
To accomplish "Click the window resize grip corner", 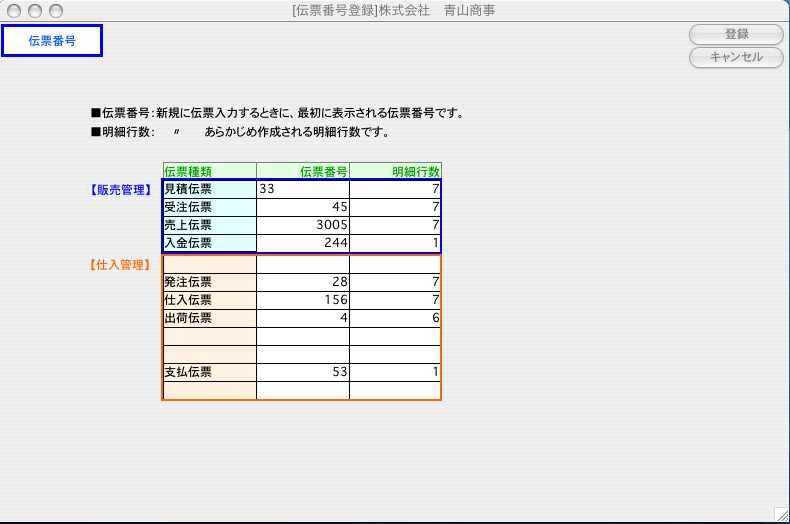I will [780, 514].
